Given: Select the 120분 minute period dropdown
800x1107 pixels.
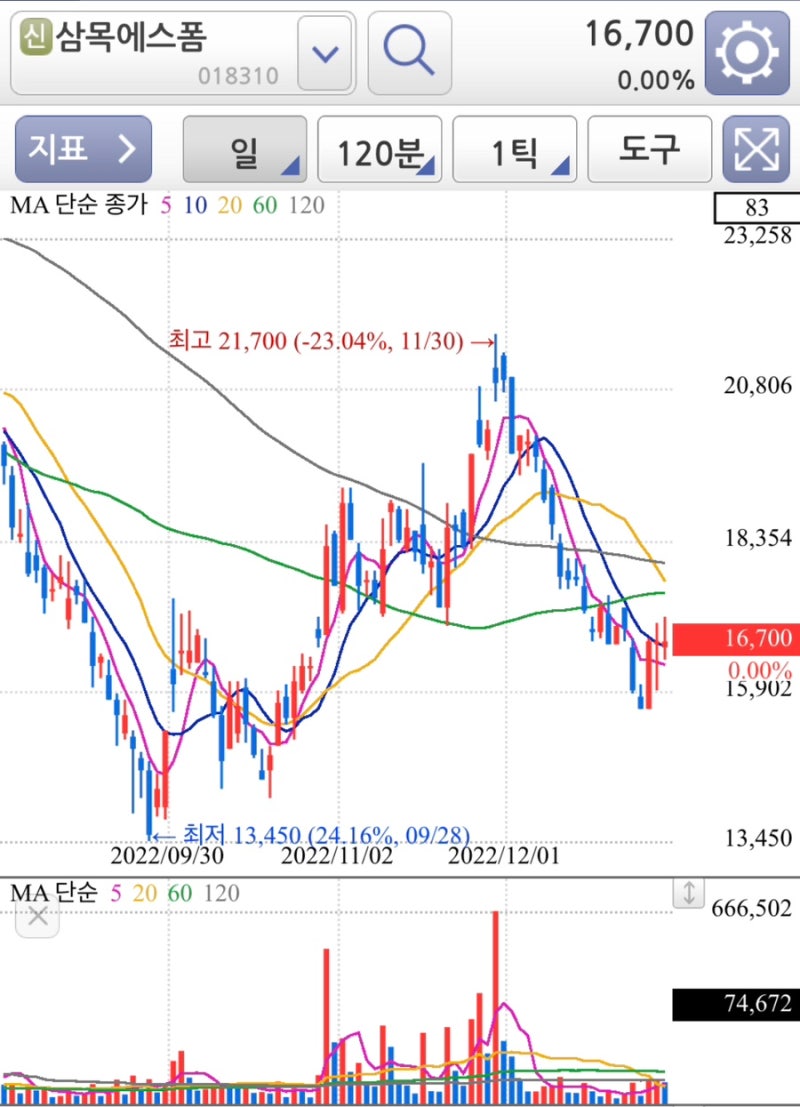Looking at the screenshot, I should tap(379, 149).
